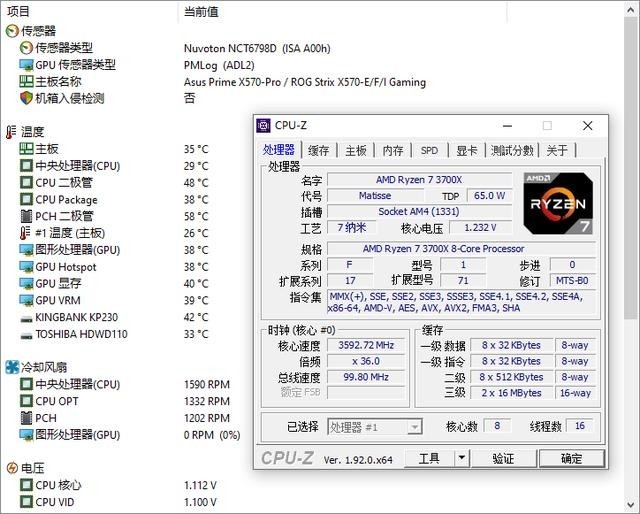This screenshot has width=640, height=514.
Task: Click the #1 温度 (主板) thermometer icon
Action: click(25, 233)
